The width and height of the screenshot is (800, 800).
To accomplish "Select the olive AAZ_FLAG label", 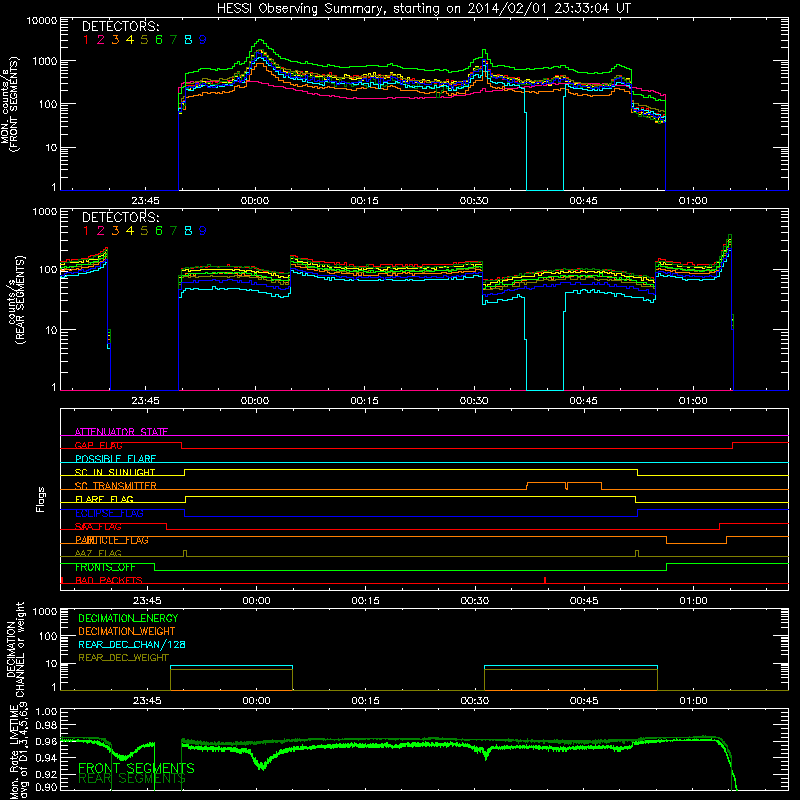I will click(98, 554).
